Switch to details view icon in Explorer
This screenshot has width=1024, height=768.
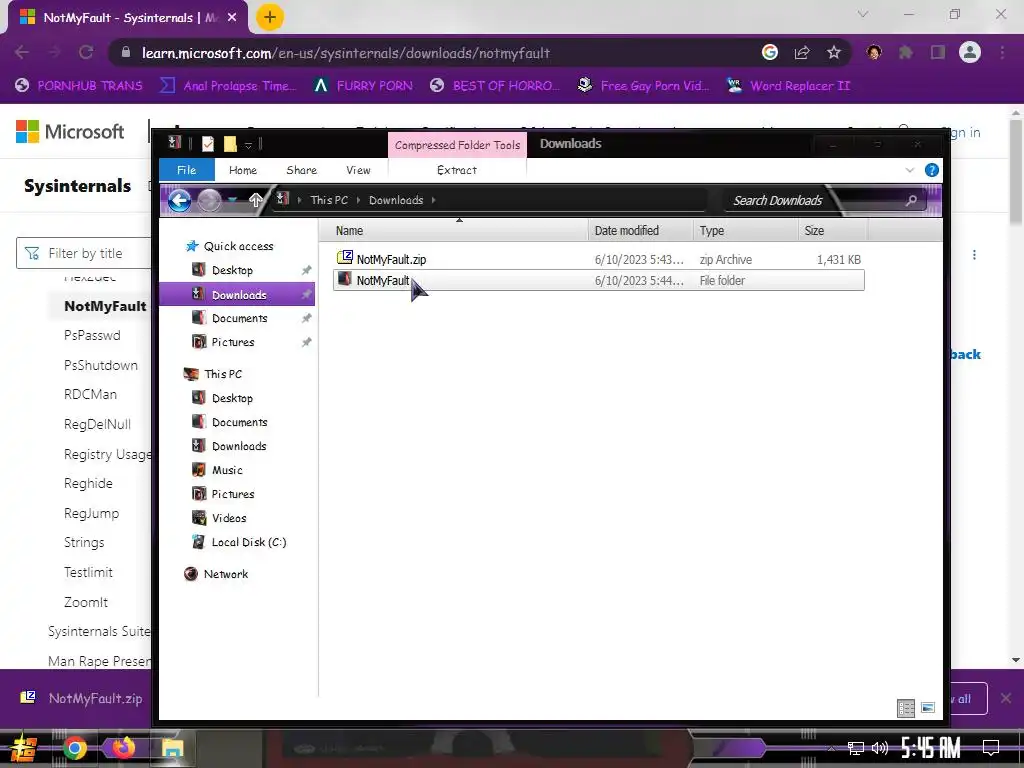coord(906,708)
